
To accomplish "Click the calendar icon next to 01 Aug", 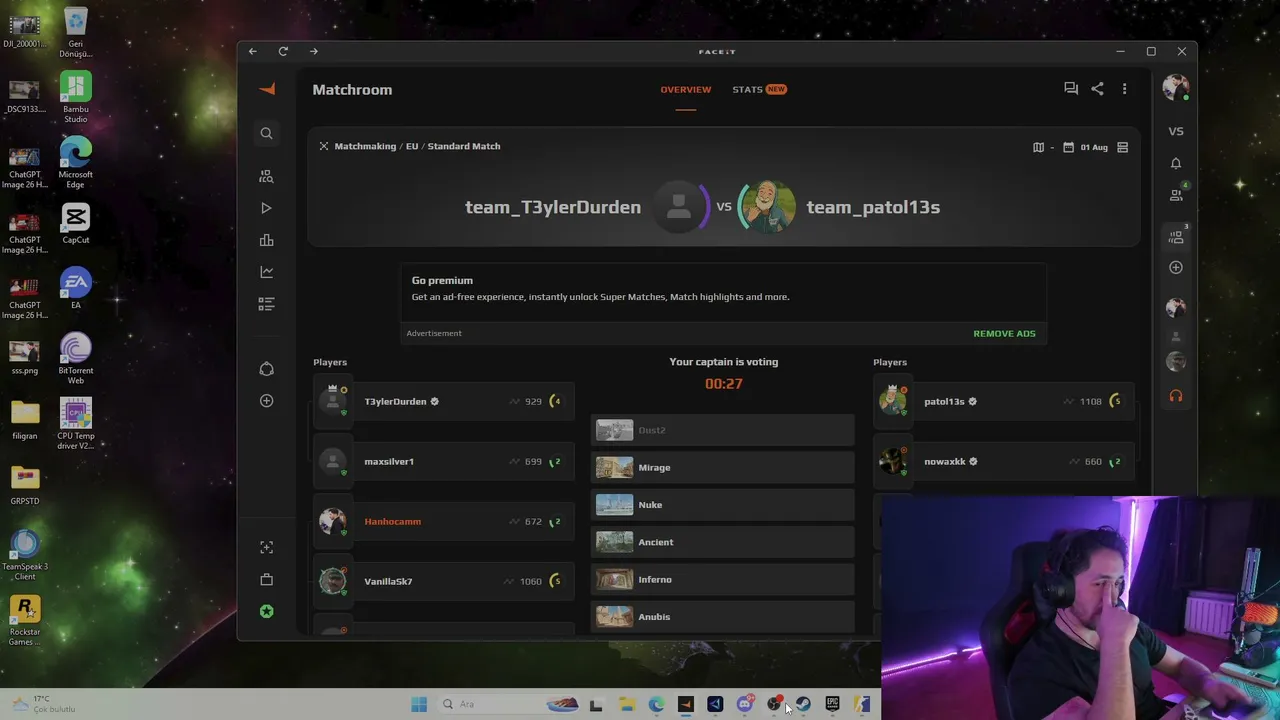I will click(1068, 147).
